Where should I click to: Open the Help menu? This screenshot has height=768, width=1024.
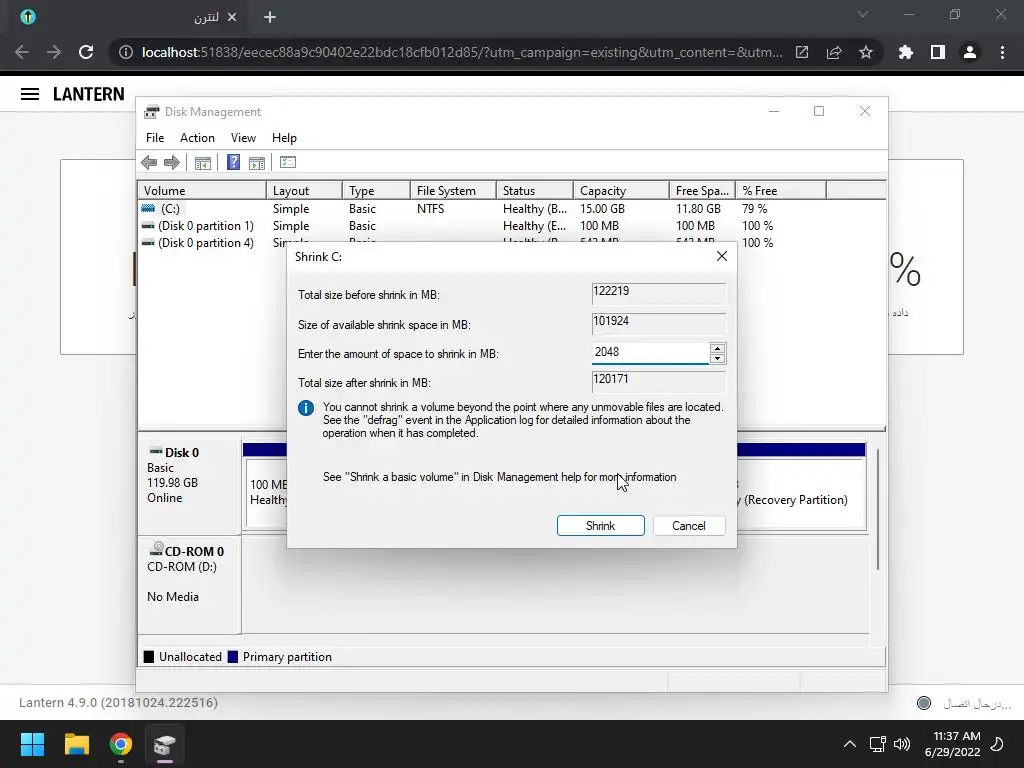284,138
